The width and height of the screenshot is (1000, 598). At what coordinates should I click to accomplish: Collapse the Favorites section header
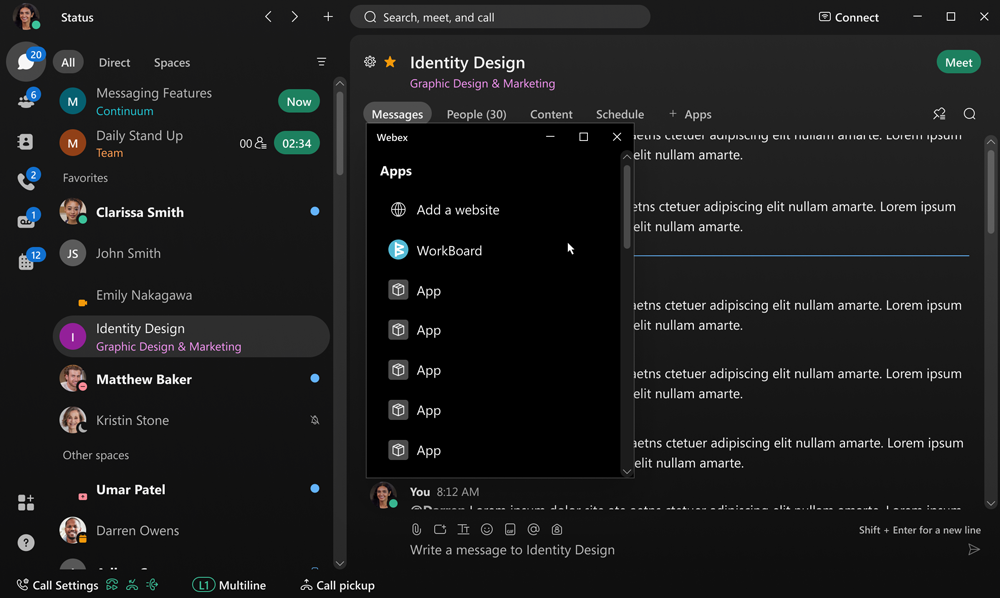(x=85, y=178)
